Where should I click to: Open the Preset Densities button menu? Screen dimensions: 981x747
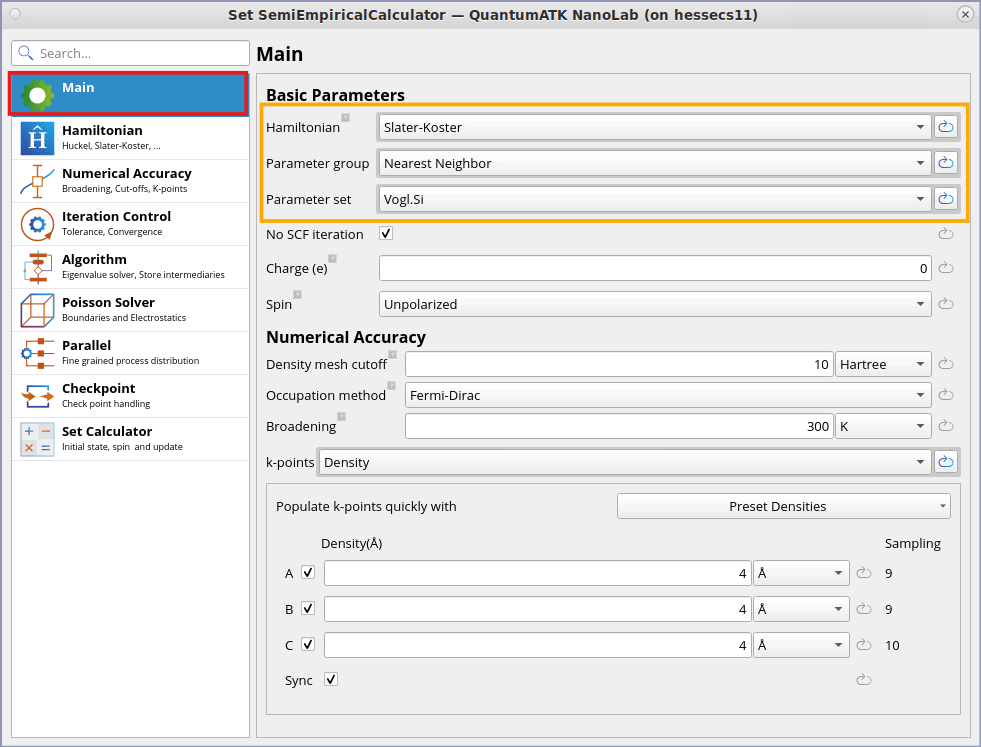(x=783, y=506)
